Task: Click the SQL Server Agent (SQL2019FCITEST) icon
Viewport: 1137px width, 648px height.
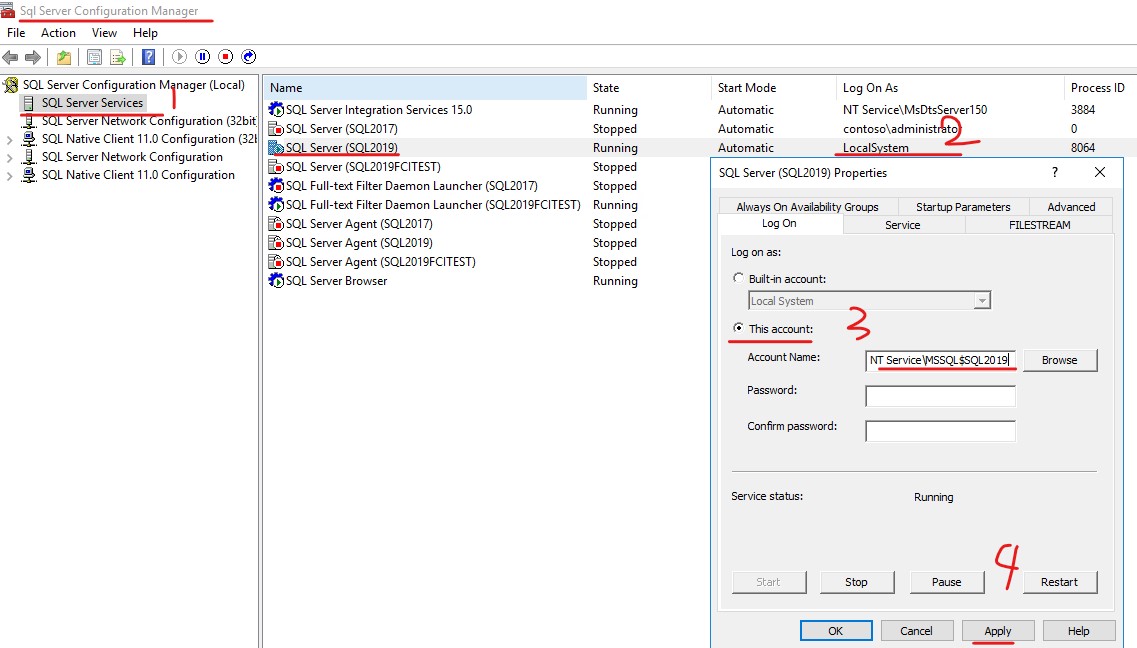Action: pos(276,262)
